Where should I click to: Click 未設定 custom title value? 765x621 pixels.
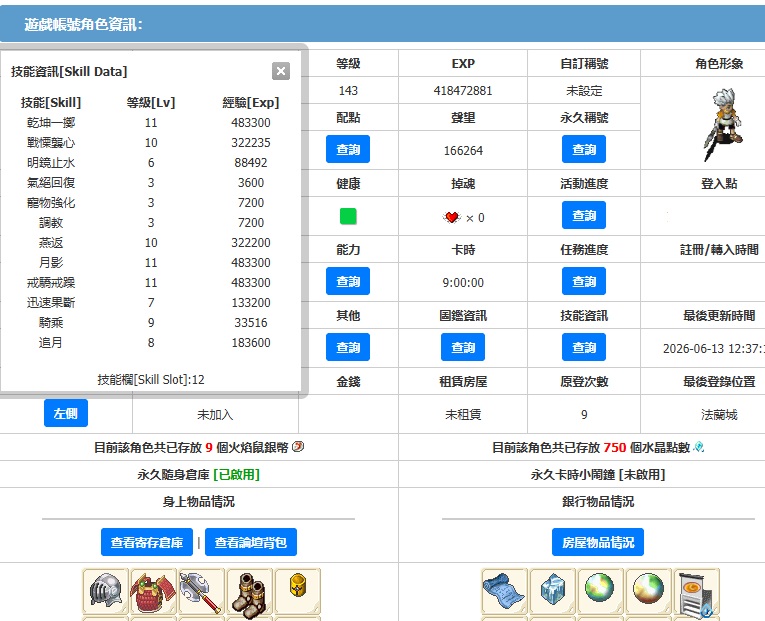point(584,91)
